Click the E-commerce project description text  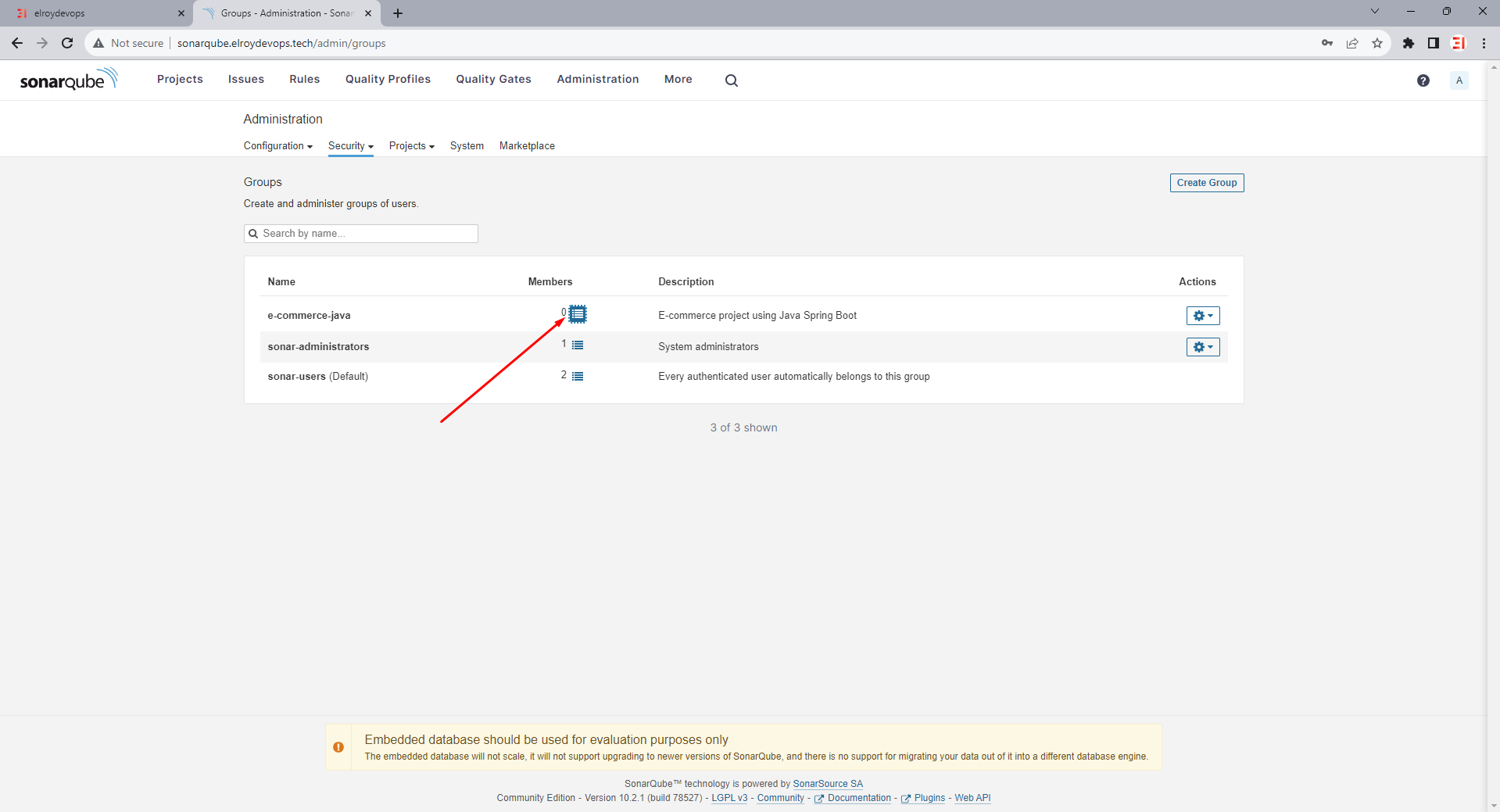coord(757,316)
